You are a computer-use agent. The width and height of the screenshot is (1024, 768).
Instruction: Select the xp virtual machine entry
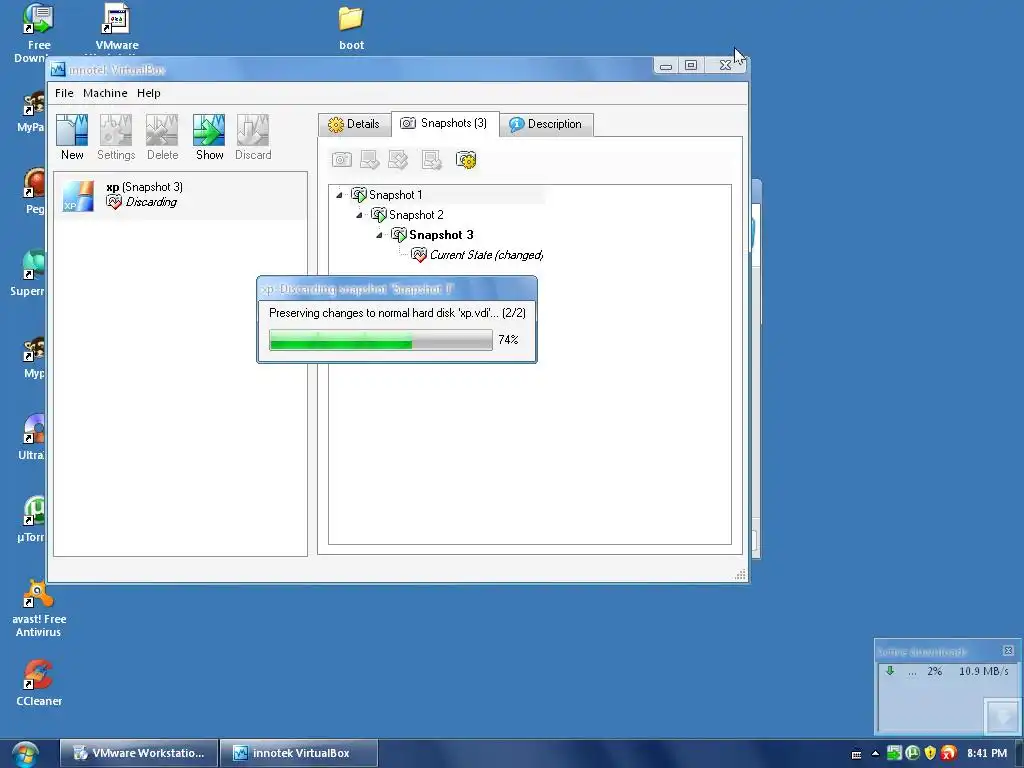pos(180,195)
